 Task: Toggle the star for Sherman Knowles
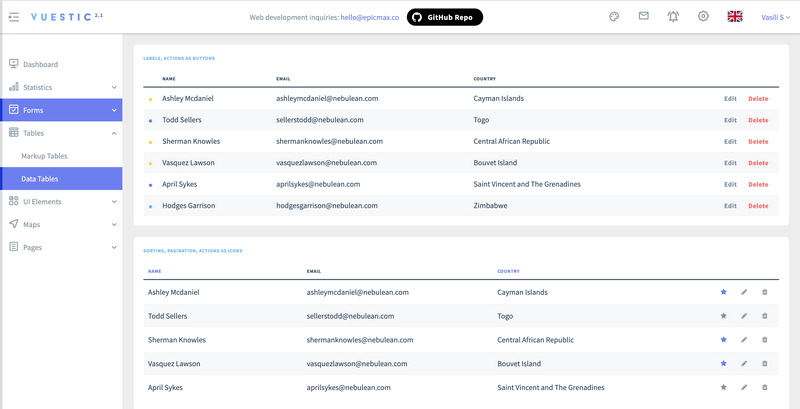(723, 340)
